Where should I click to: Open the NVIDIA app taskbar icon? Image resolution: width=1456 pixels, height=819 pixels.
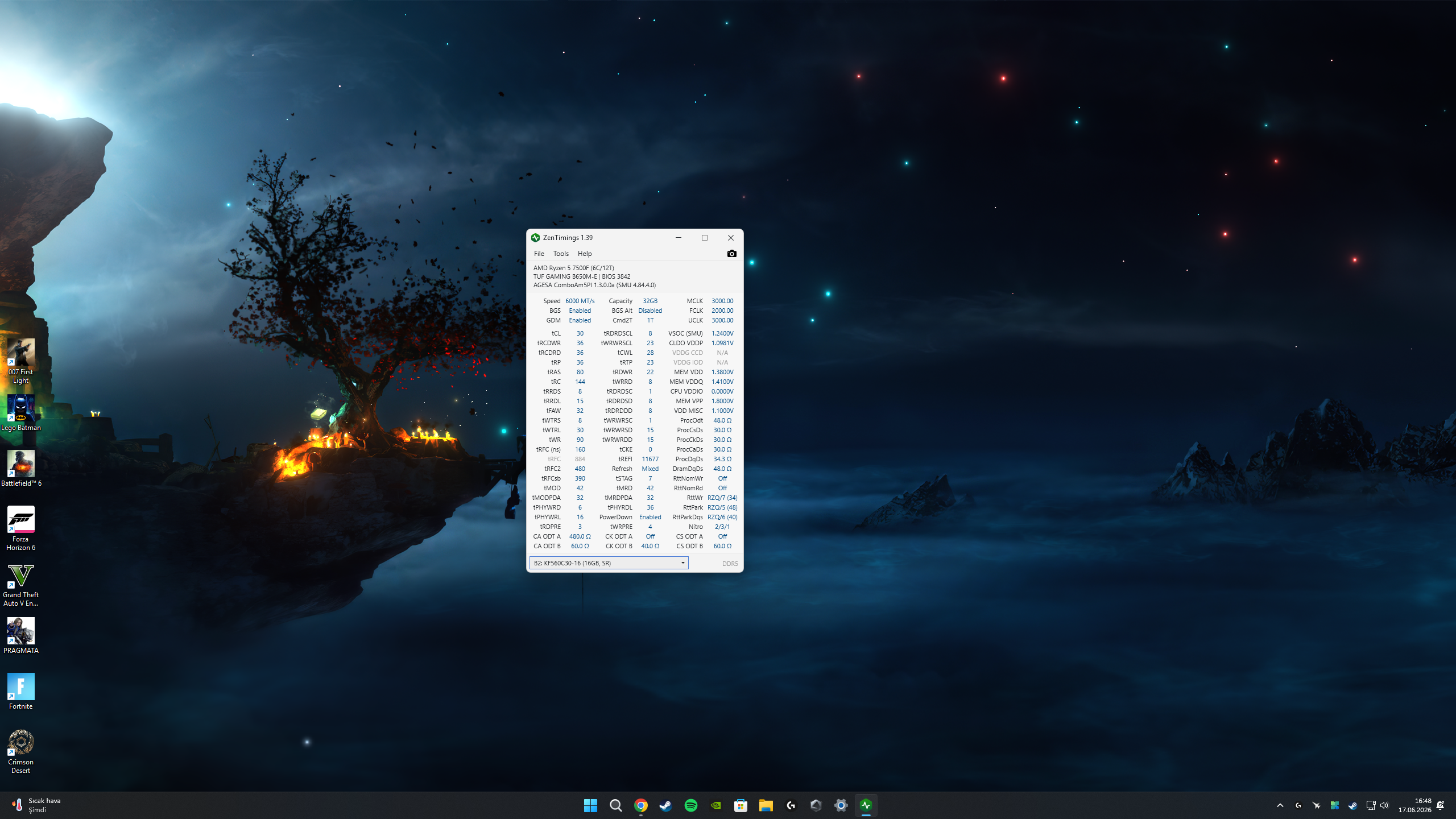tap(716, 805)
